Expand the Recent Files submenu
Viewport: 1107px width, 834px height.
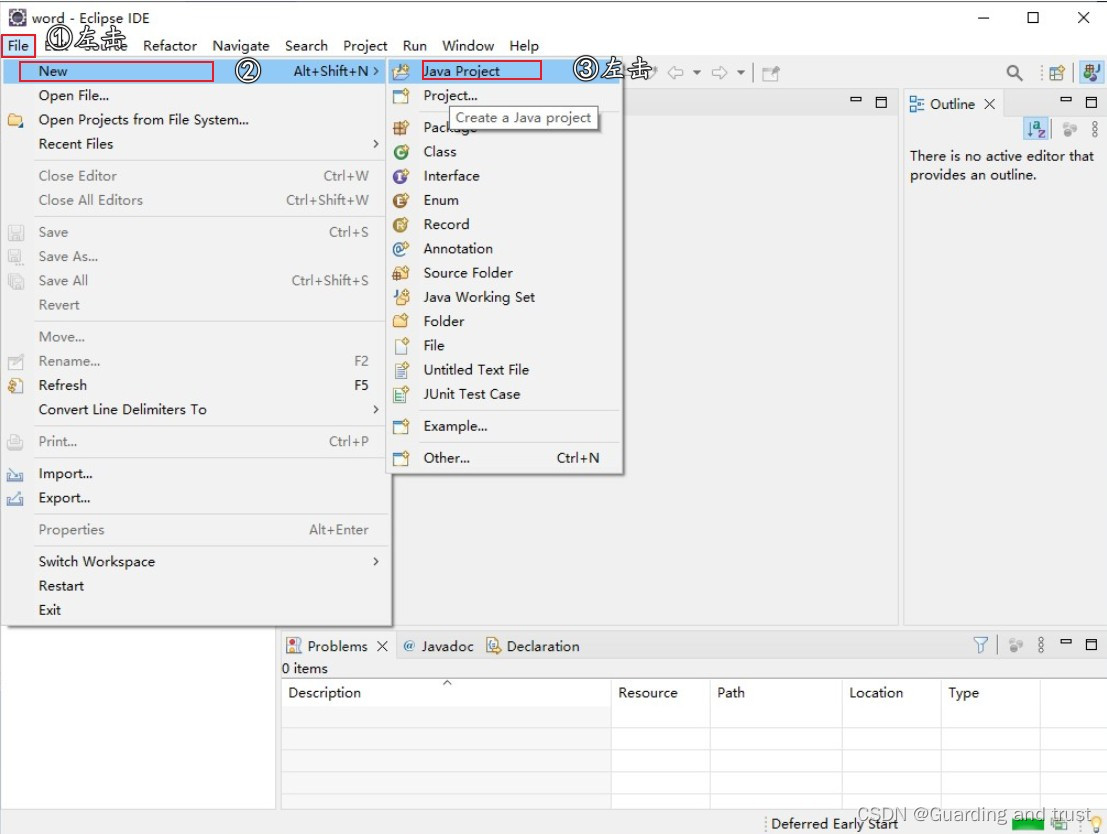click(196, 143)
